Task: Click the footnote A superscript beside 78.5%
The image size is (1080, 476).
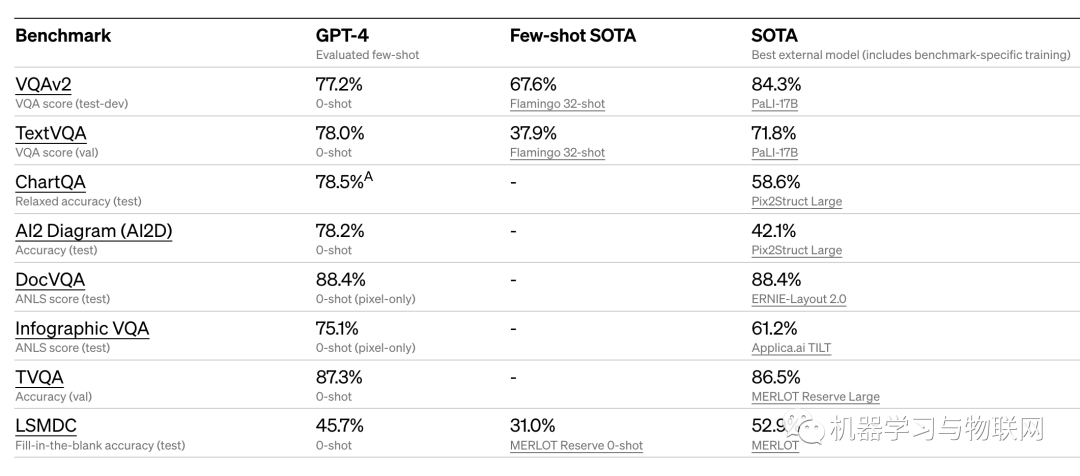Action: (x=369, y=178)
